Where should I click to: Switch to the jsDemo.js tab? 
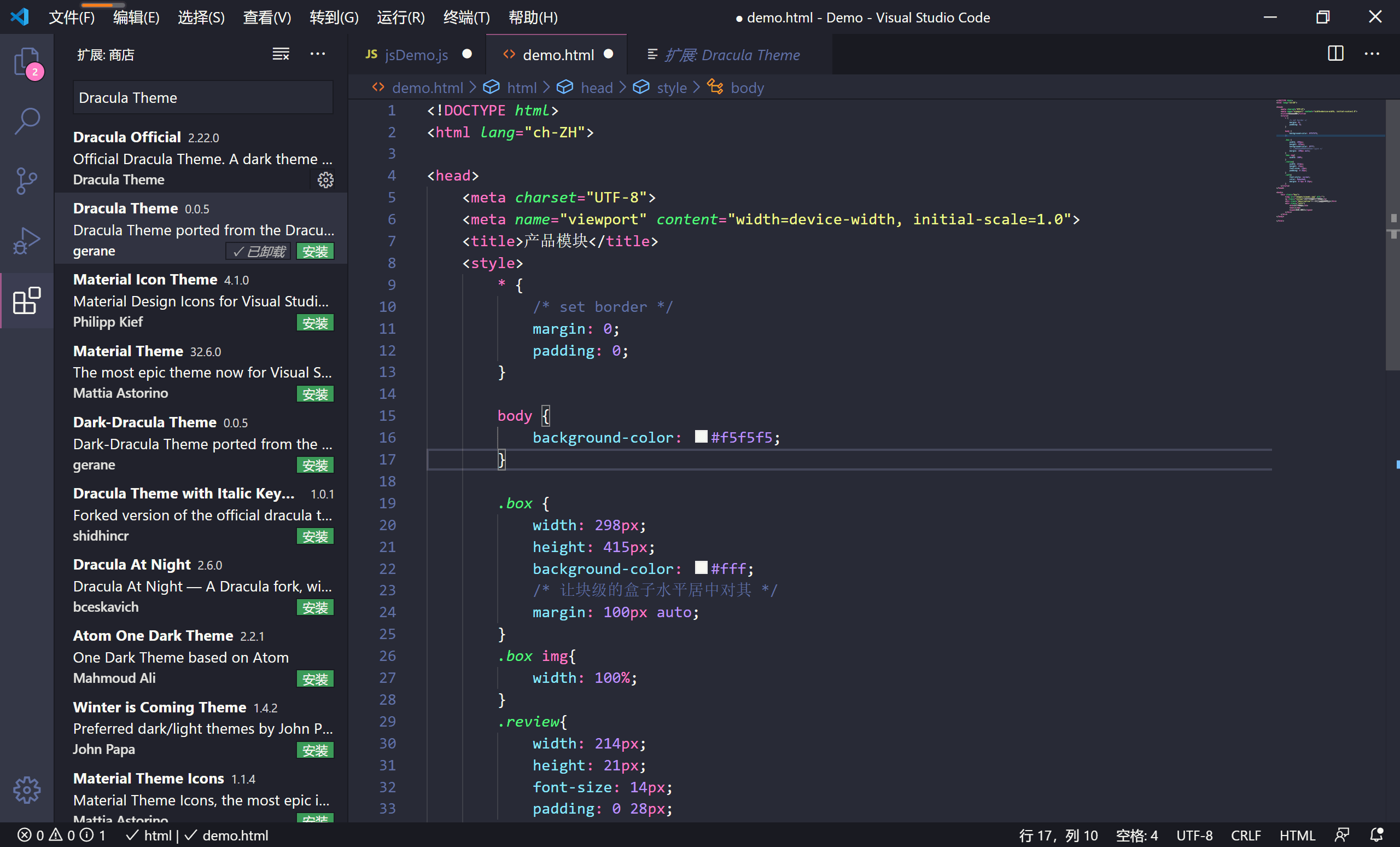[416, 55]
